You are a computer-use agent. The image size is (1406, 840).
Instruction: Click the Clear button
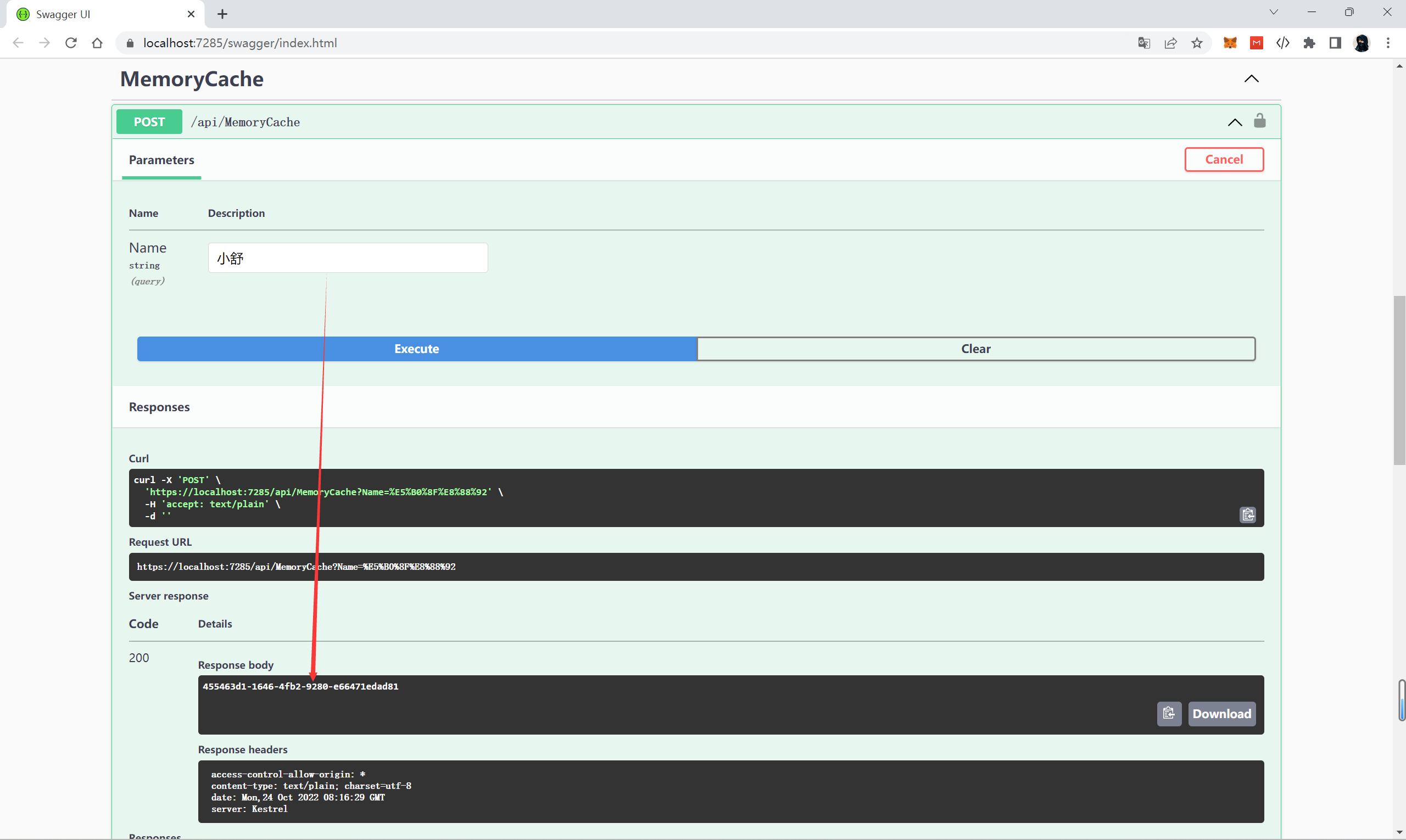[975, 349]
